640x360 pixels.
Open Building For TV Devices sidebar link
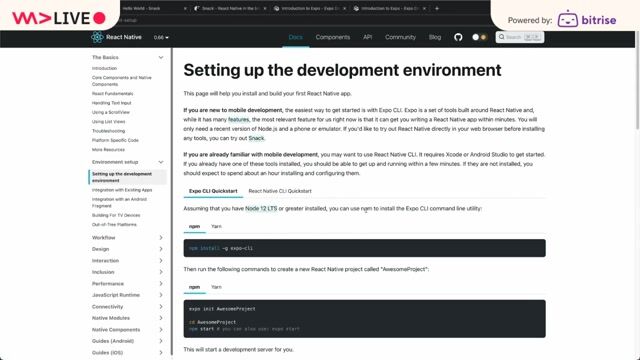116,215
